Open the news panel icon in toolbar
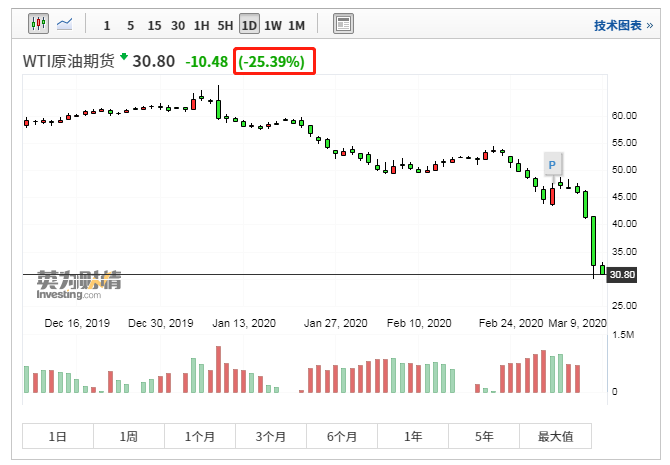Viewport: 670px width, 465px height. tap(343, 24)
